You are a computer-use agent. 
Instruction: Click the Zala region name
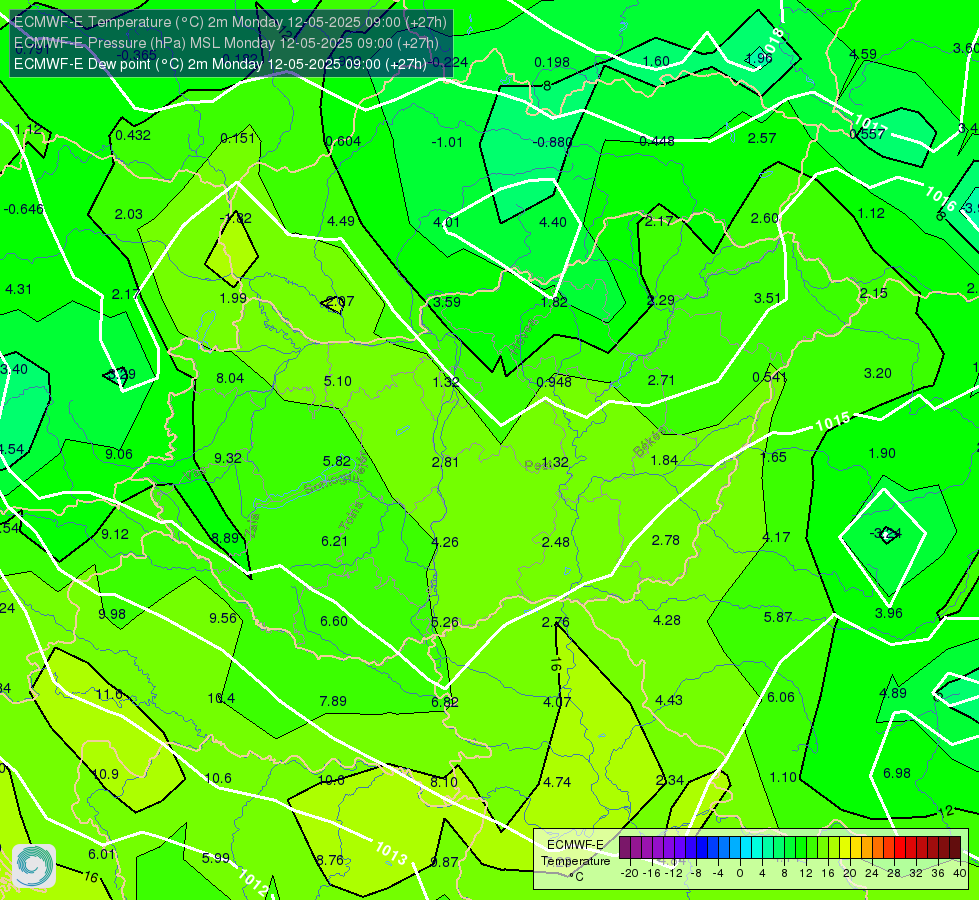tap(252, 525)
